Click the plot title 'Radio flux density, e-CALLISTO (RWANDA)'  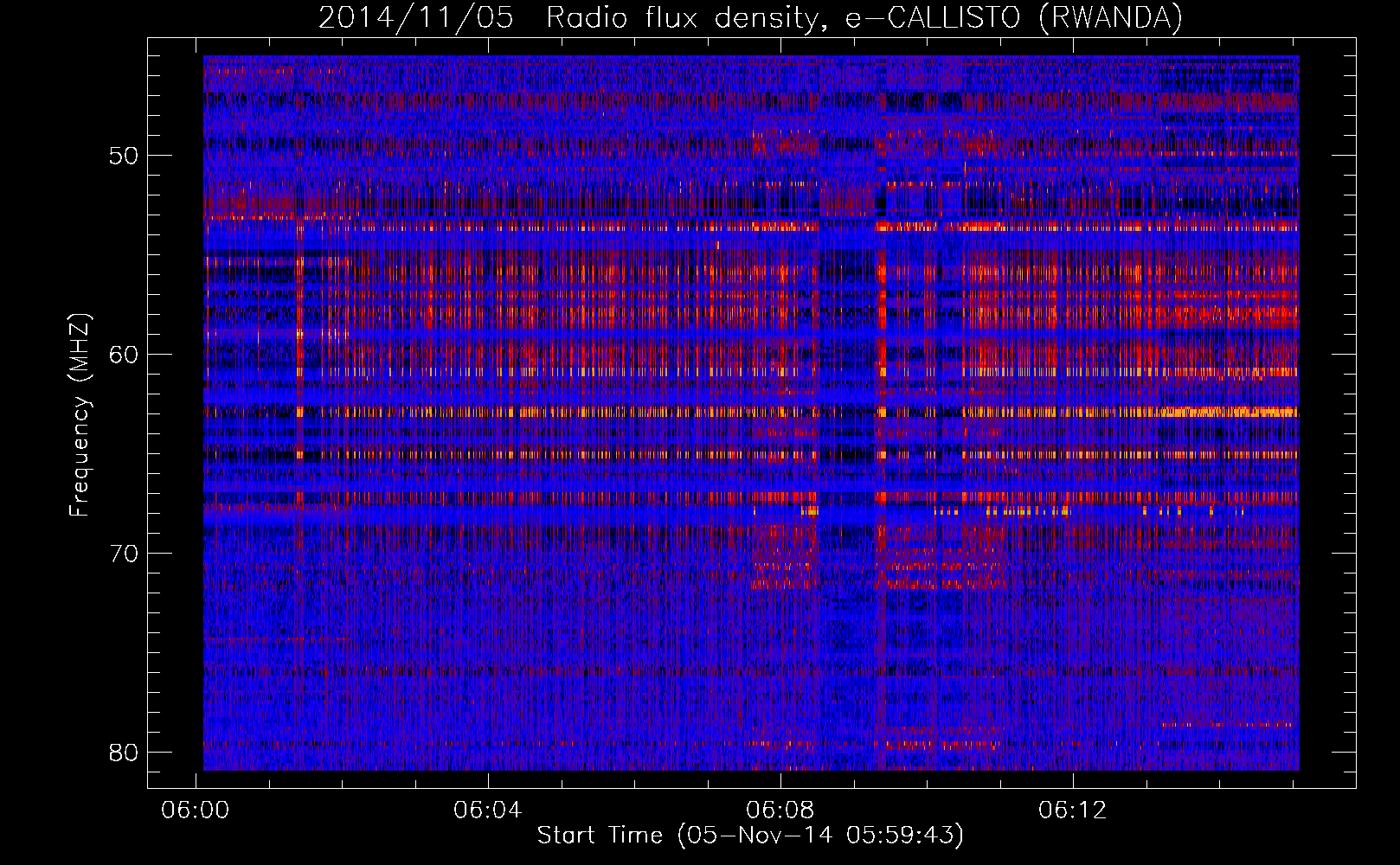(x=864, y=17)
